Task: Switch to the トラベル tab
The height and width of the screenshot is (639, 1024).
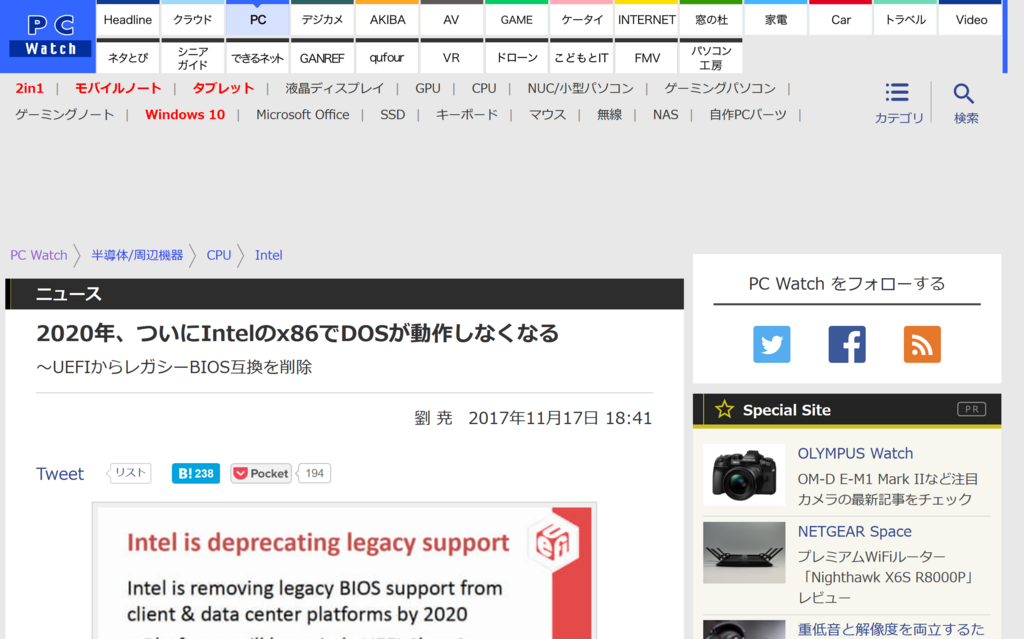Action: (905, 20)
